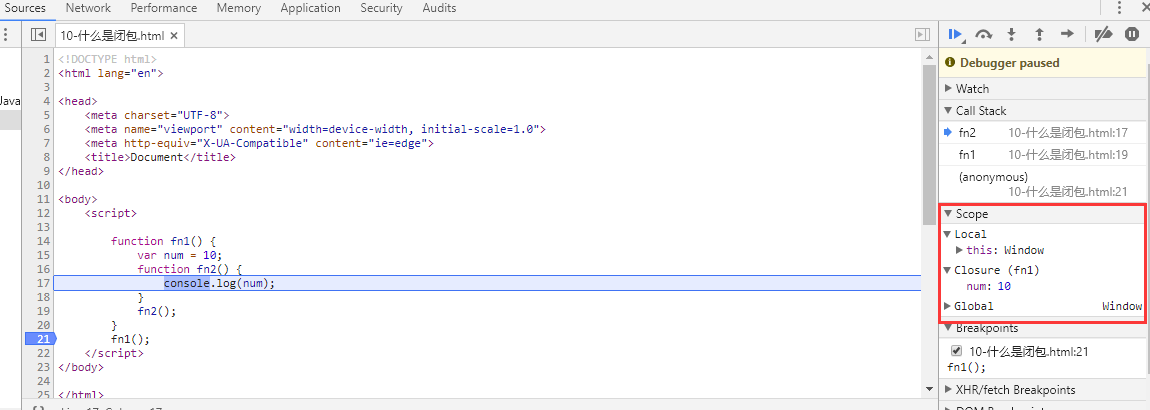The height and width of the screenshot is (410, 1150).
Task: Click the <html lang="en"> line
Action: [111, 74]
